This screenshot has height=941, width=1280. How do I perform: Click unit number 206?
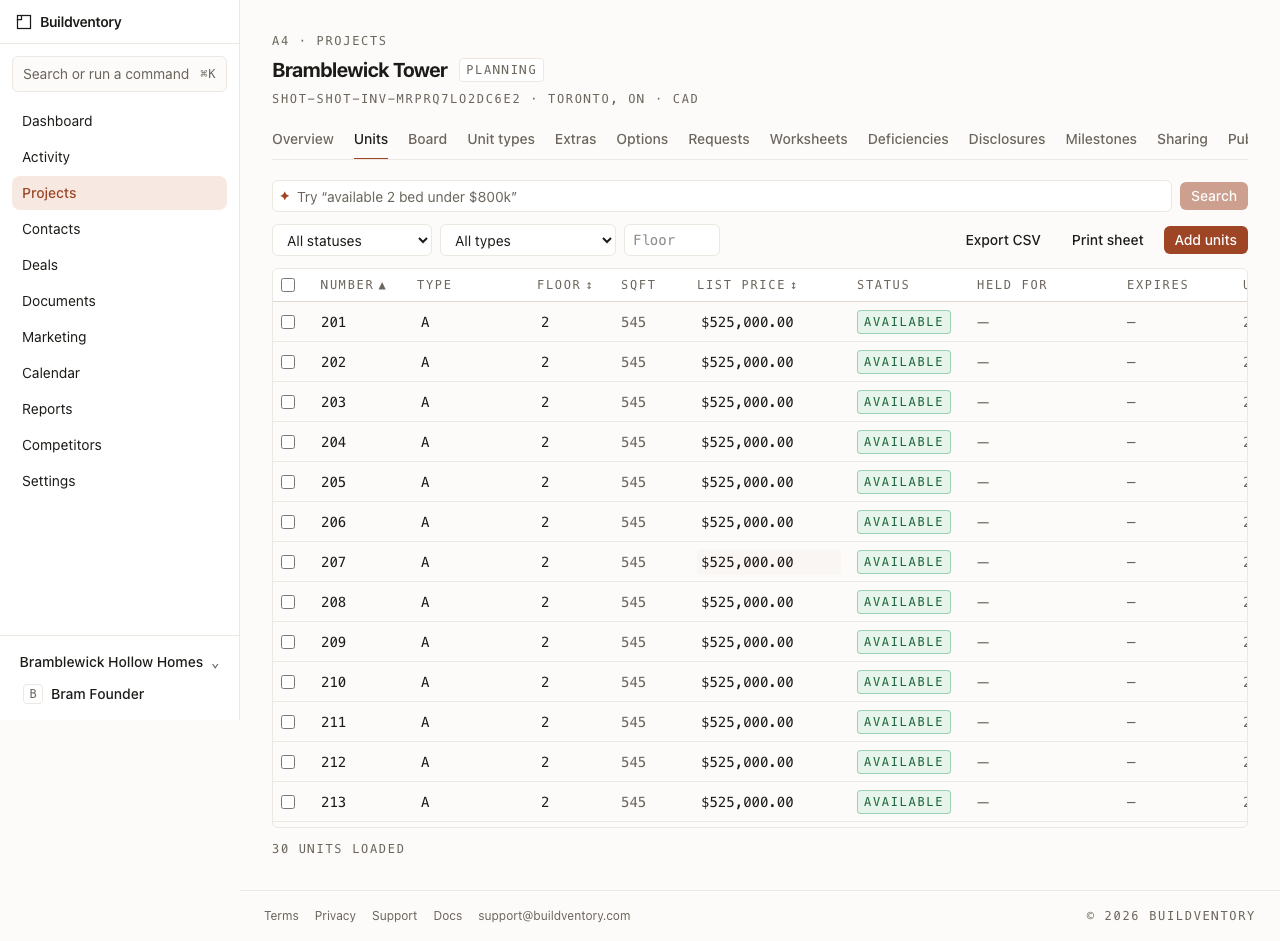tap(333, 522)
